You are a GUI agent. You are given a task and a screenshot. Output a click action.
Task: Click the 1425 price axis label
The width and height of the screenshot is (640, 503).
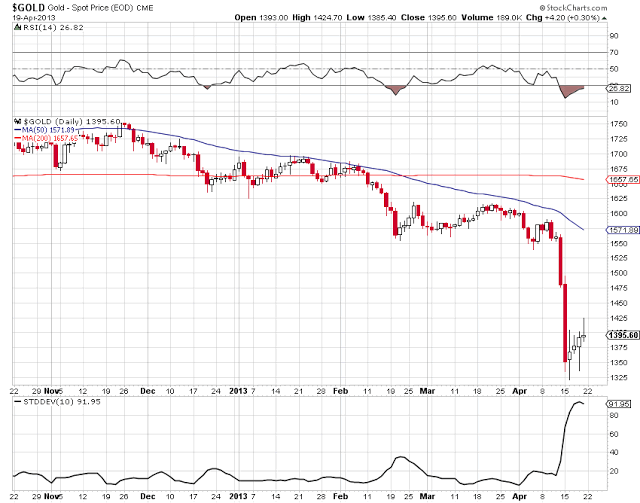tap(619, 318)
